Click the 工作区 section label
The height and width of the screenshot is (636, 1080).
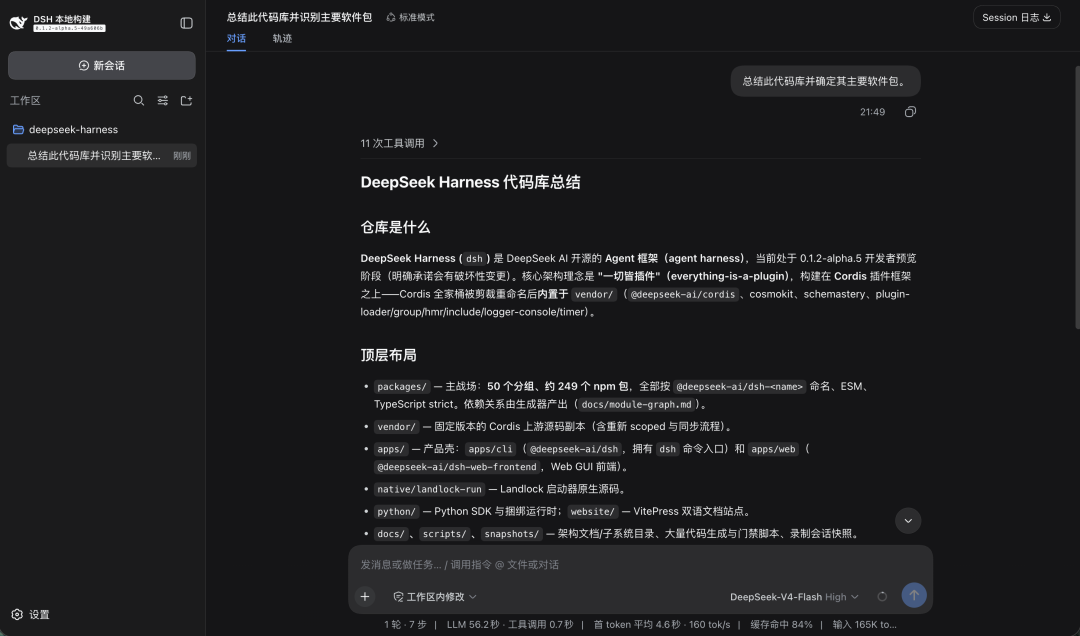coord(25,101)
